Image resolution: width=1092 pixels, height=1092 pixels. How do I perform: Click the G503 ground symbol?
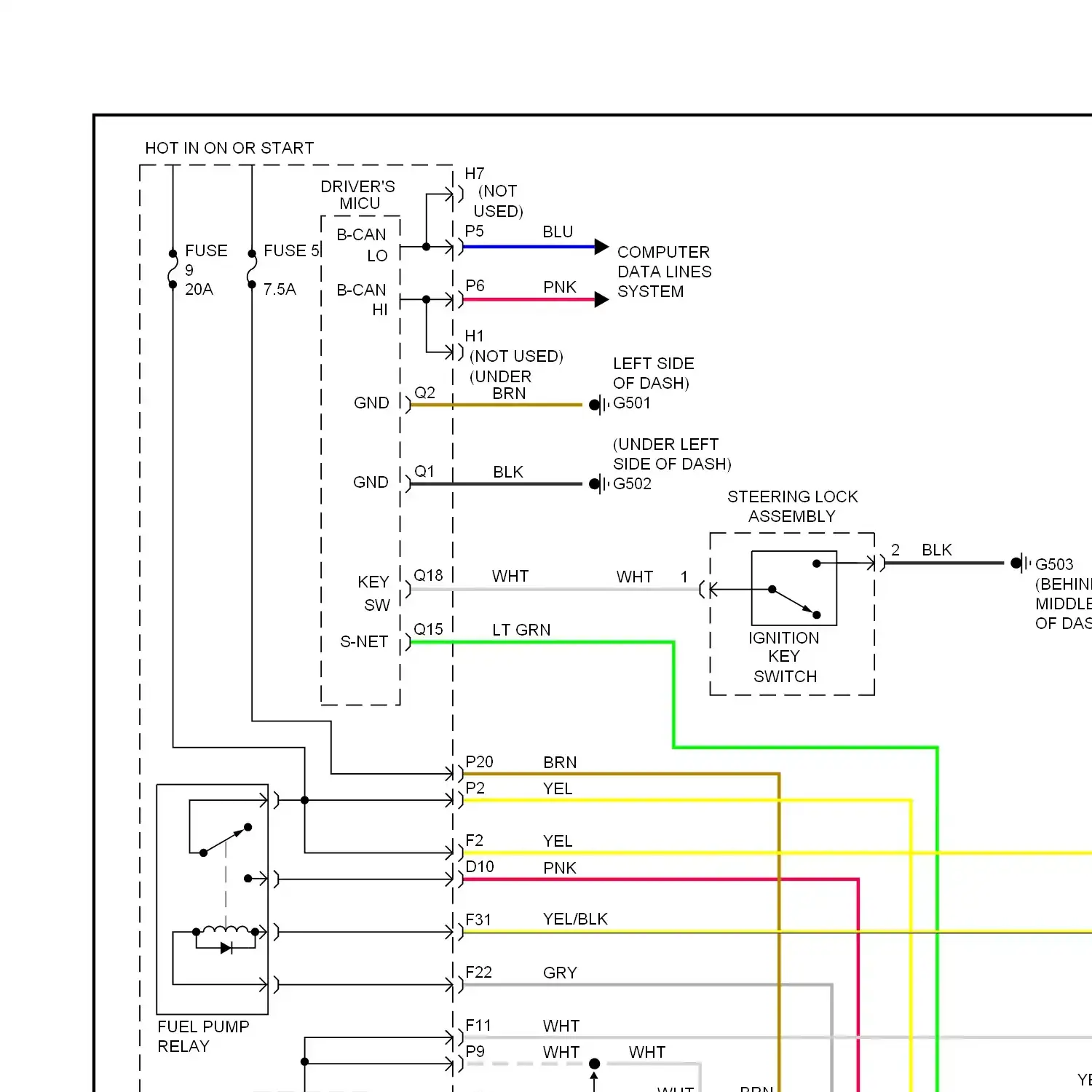pyautogui.click(x=1021, y=563)
